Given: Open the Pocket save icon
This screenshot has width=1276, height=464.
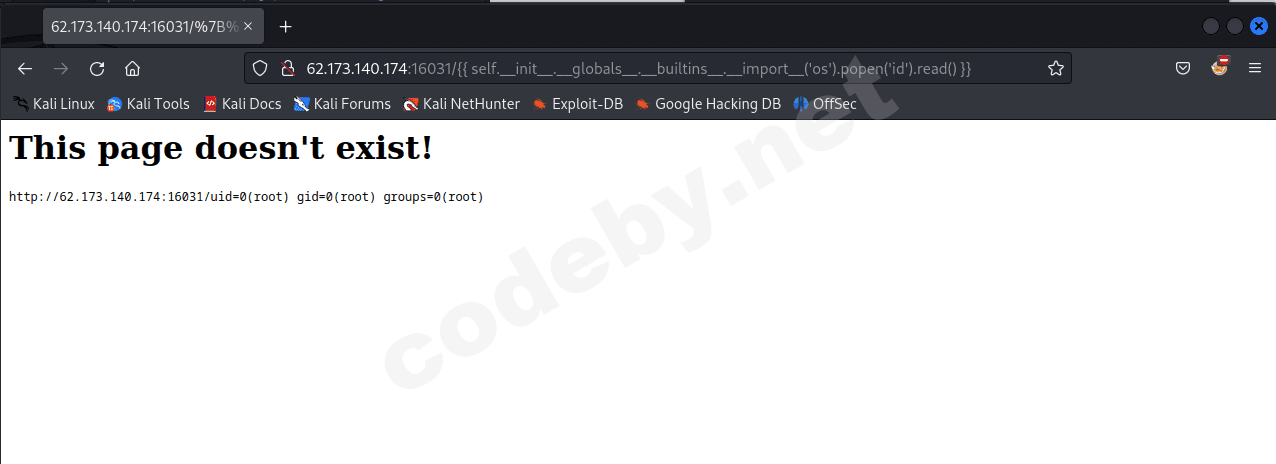Looking at the screenshot, I should coord(1182,69).
